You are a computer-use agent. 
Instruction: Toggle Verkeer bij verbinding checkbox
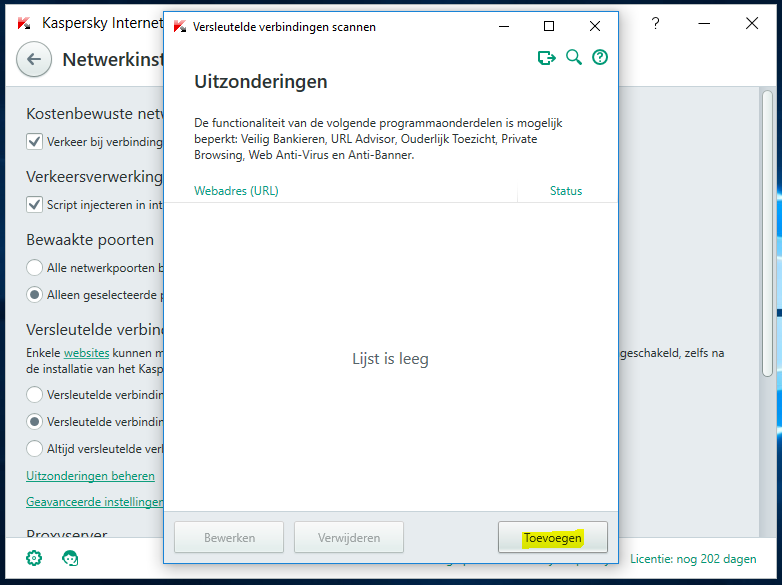point(34,142)
